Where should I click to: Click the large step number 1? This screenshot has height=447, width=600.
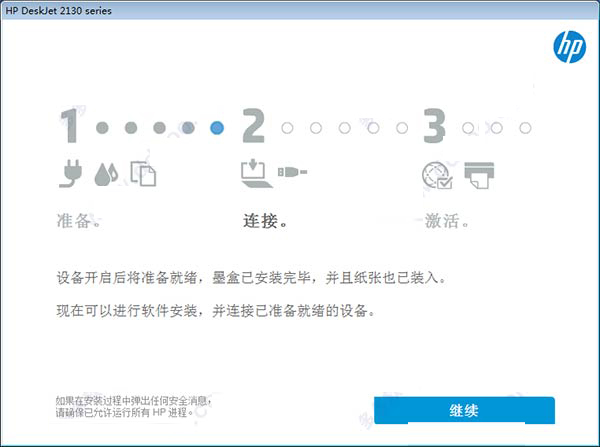tap(70, 126)
